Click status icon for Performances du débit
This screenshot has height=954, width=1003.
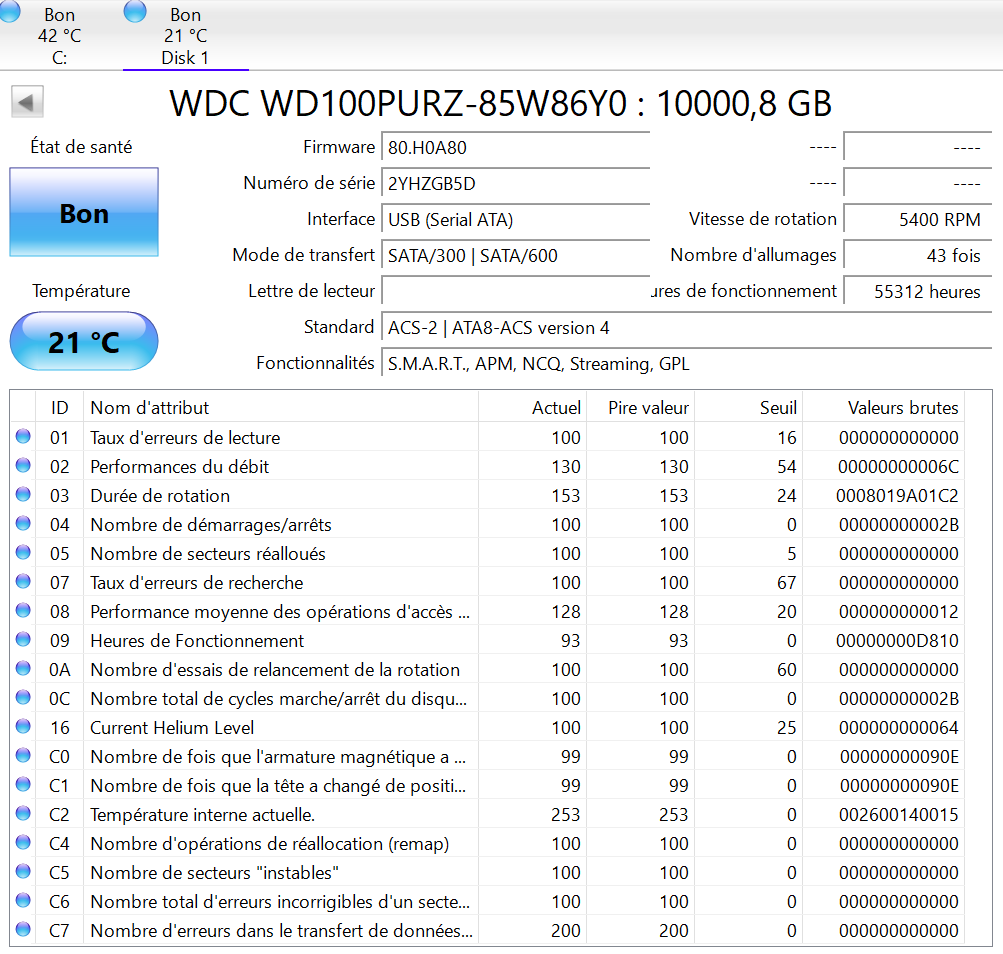click(x=23, y=465)
